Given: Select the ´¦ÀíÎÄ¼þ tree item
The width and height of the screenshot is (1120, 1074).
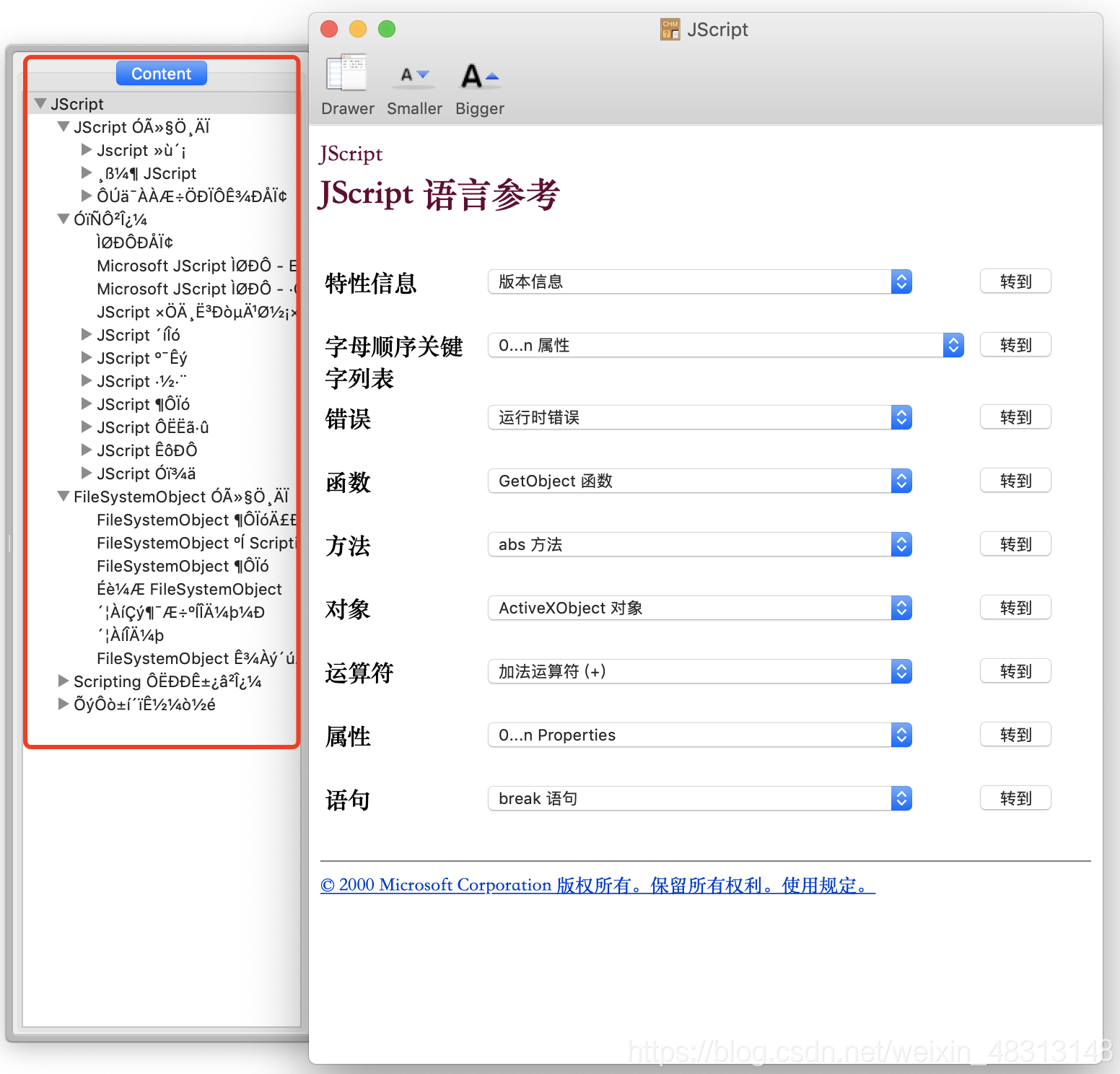Looking at the screenshot, I should (x=131, y=635).
